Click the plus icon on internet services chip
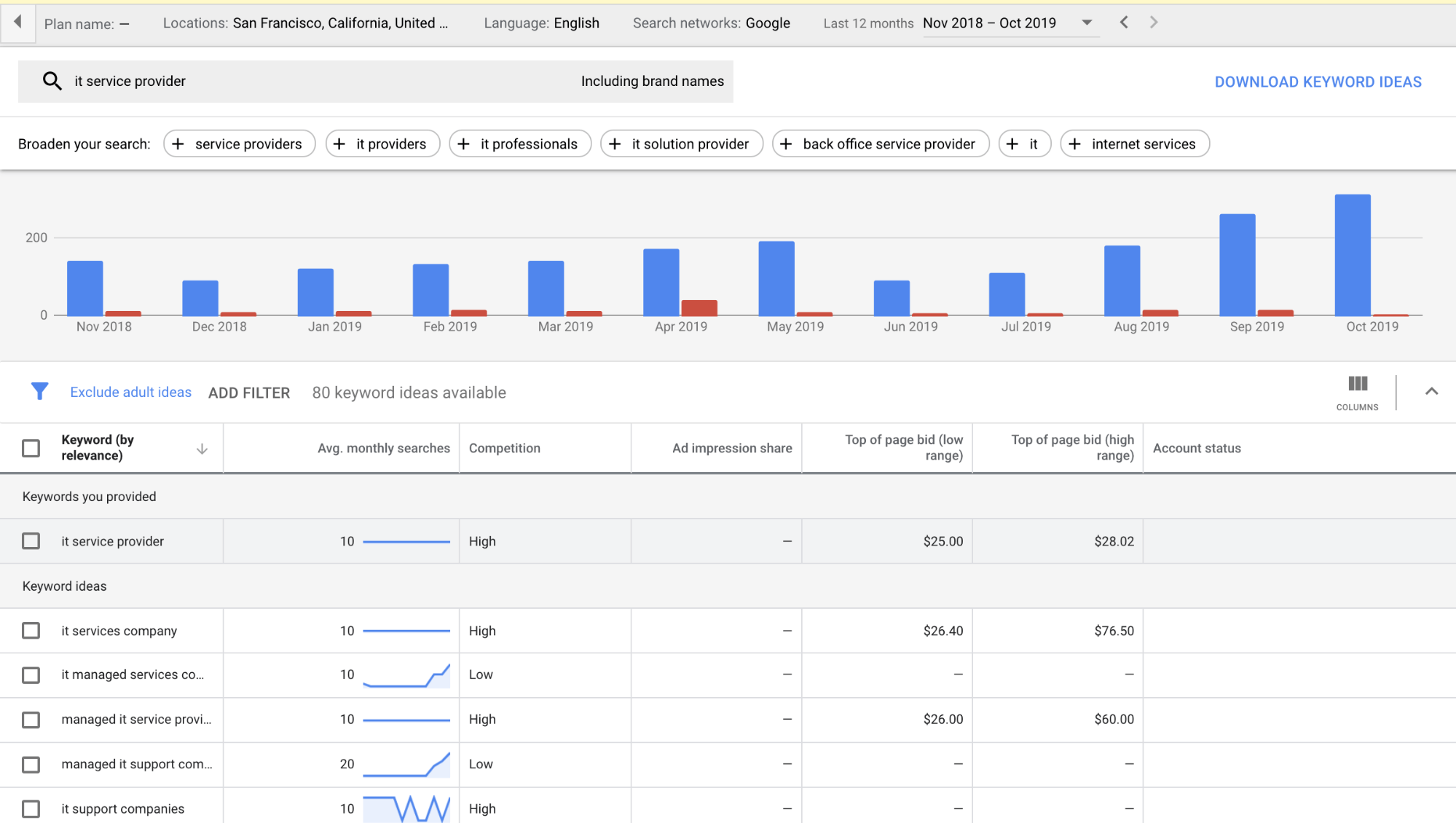1456x823 pixels. click(1075, 143)
